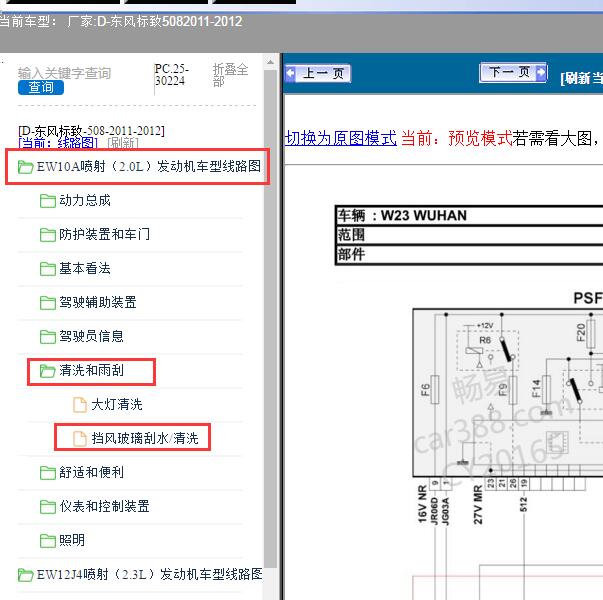
Task: Click the open folder icon beside 清洗和雨刮
Action: point(48,371)
